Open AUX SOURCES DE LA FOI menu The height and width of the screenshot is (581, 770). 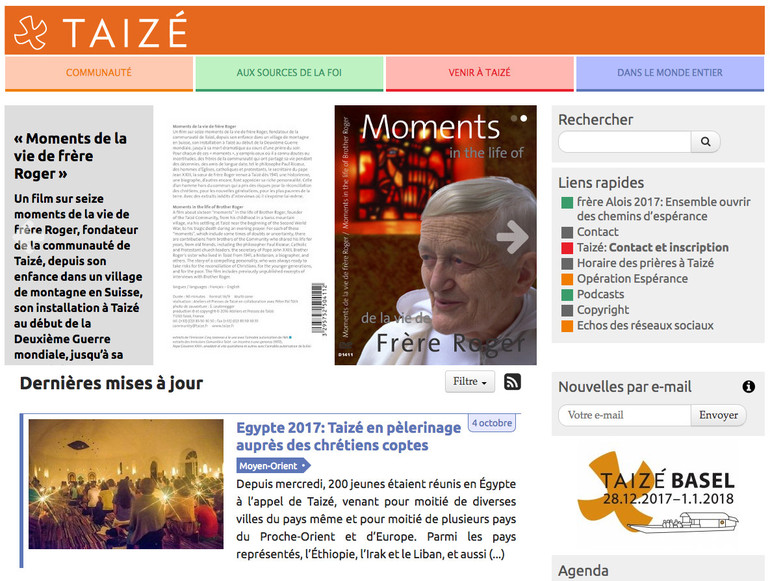[x=289, y=73]
